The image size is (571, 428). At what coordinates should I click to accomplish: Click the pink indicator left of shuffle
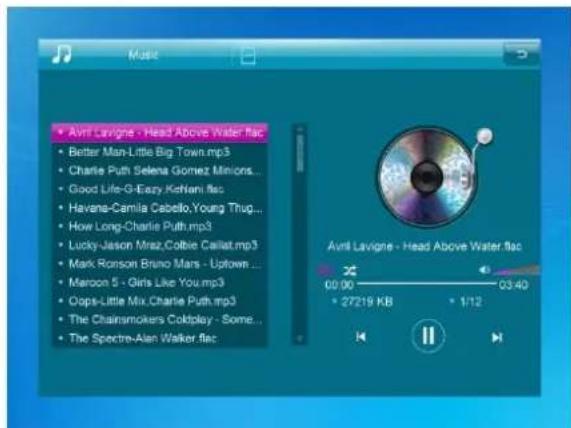coord(325,270)
